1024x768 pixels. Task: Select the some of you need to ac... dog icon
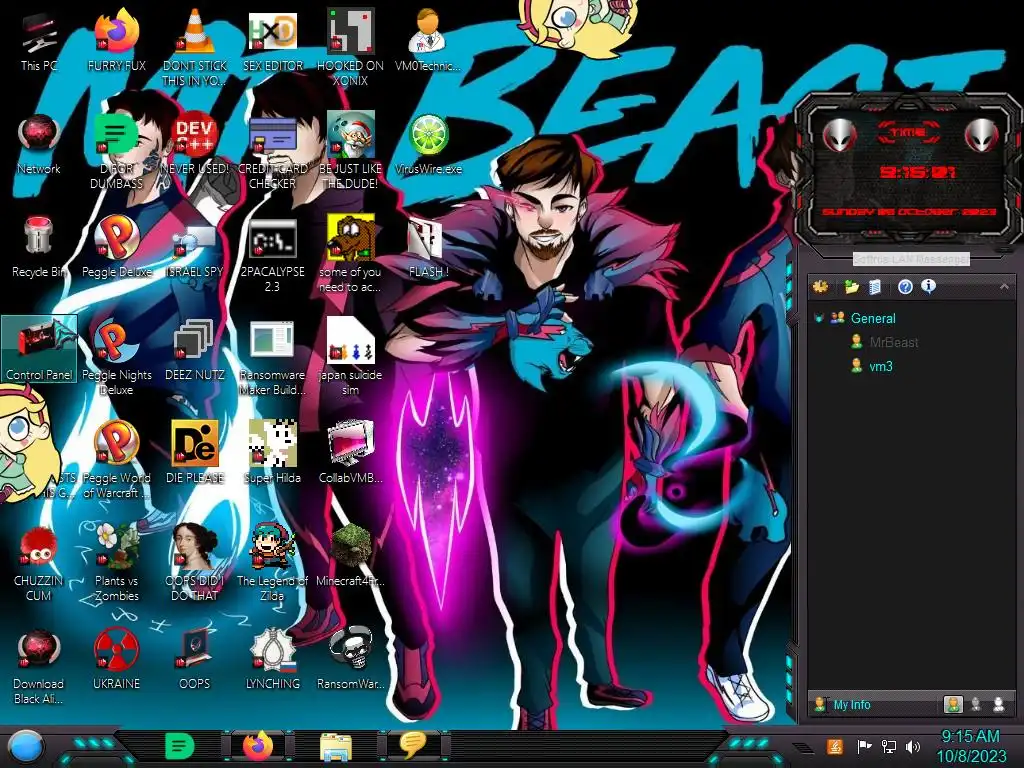(x=350, y=255)
